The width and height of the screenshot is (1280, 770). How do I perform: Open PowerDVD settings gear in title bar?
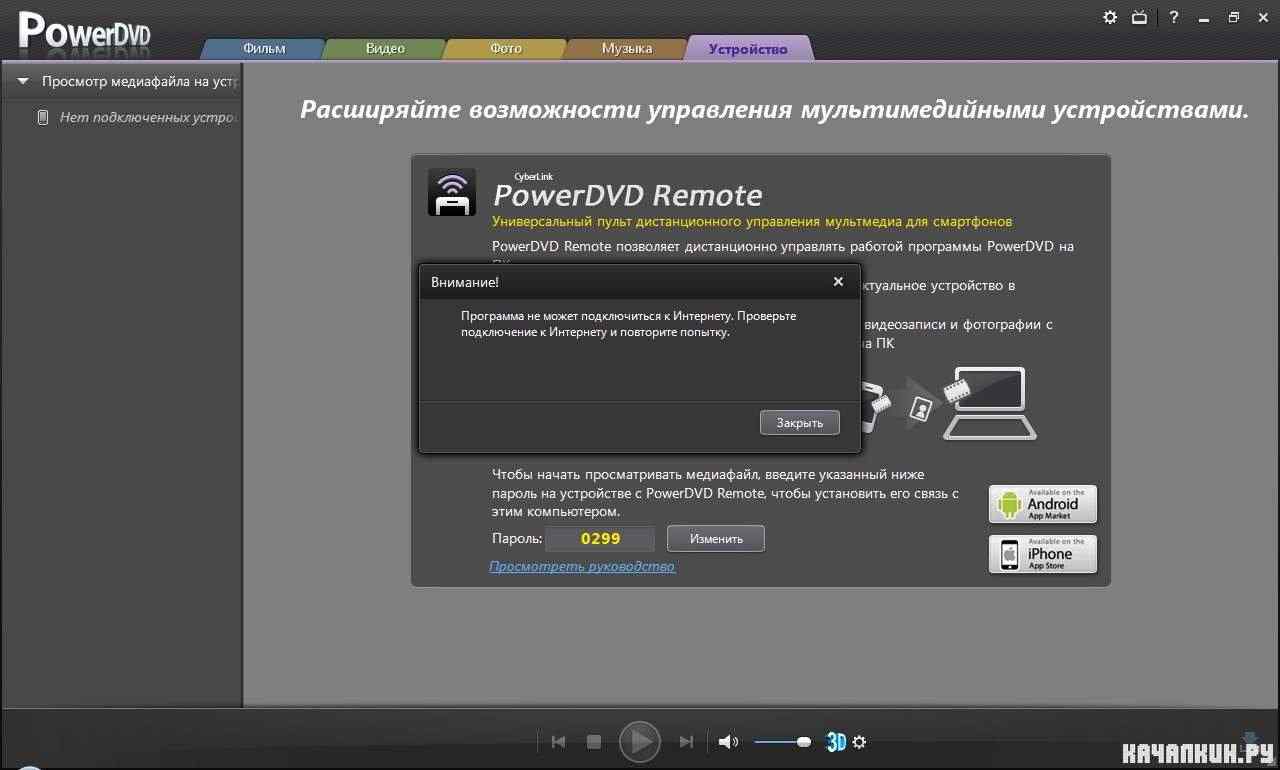[1110, 17]
